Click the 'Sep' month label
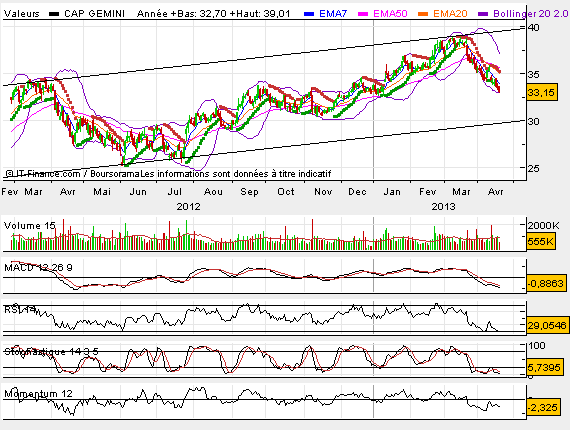570x430 pixels. 249,192
